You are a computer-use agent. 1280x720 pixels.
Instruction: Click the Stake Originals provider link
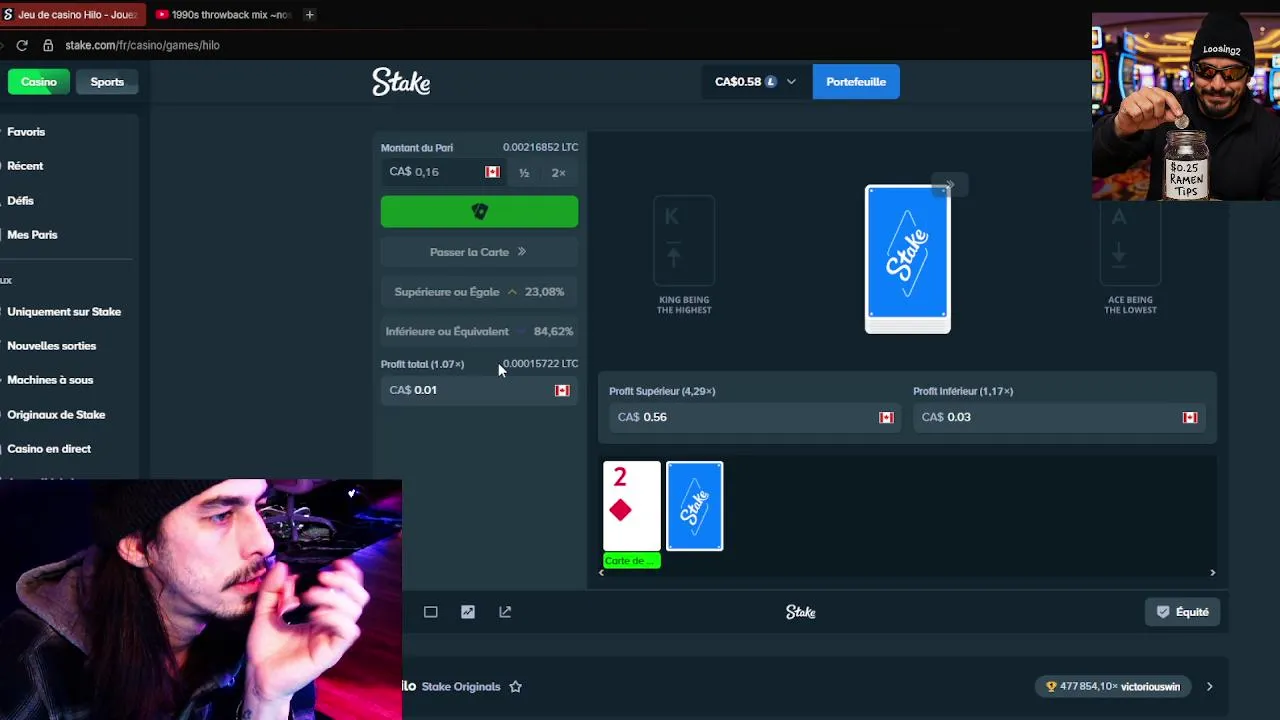tap(461, 687)
